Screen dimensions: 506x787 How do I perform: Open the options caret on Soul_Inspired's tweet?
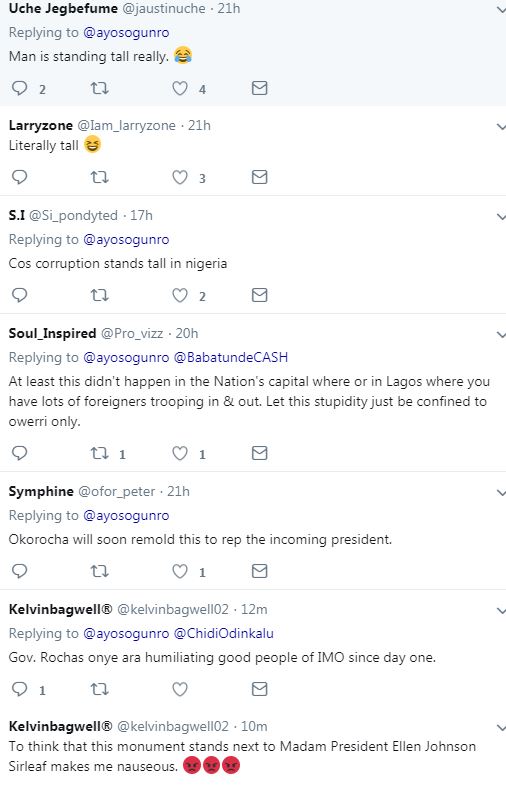pos(500,335)
